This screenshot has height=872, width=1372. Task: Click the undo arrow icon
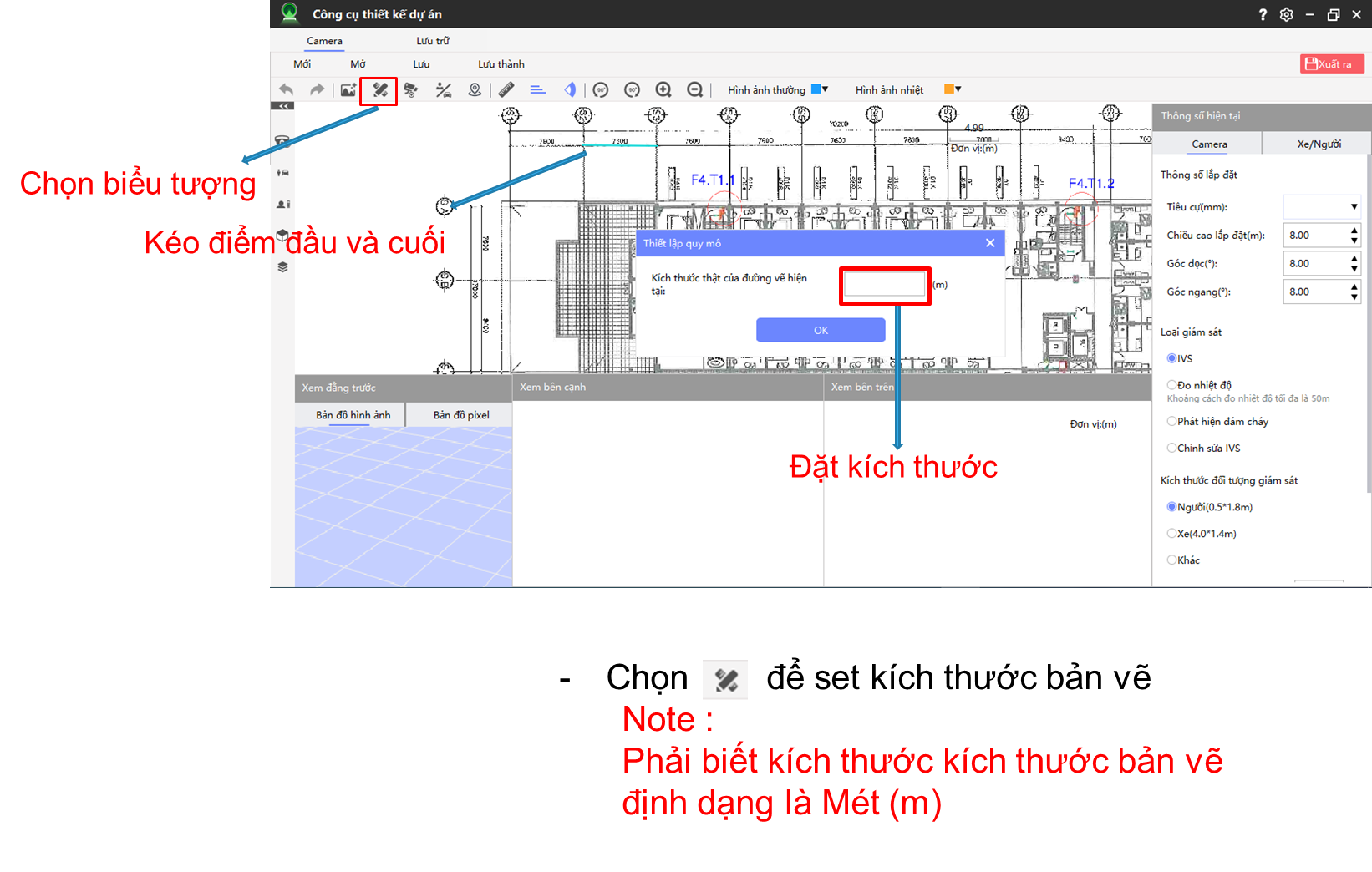[287, 90]
